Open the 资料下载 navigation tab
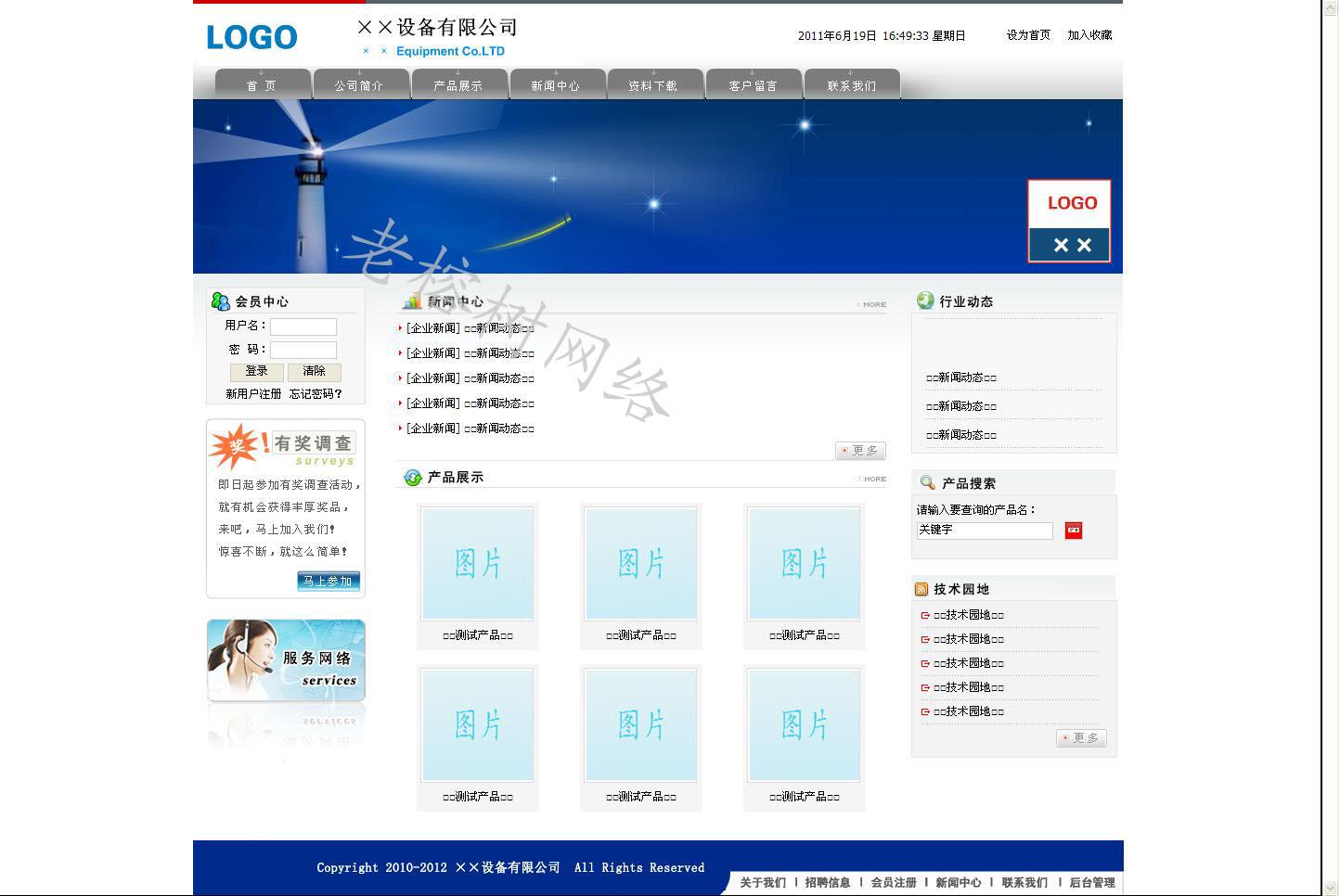The width and height of the screenshot is (1340, 896). tap(654, 83)
